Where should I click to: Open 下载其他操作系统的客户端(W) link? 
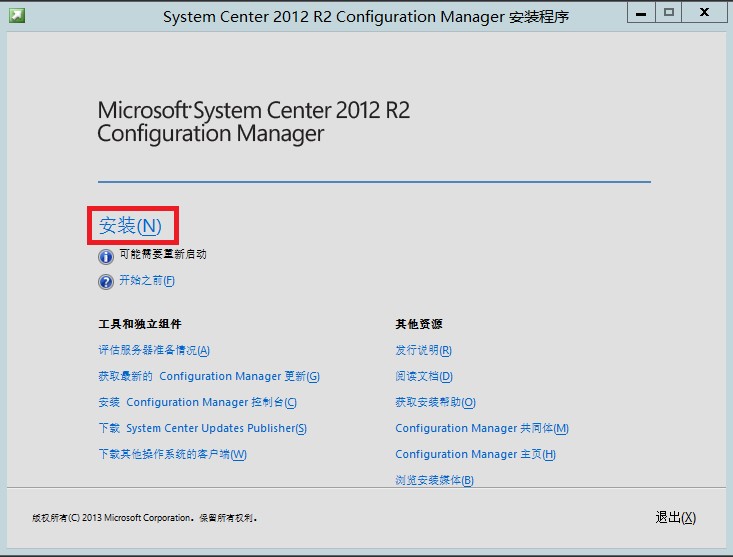pos(172,454)
